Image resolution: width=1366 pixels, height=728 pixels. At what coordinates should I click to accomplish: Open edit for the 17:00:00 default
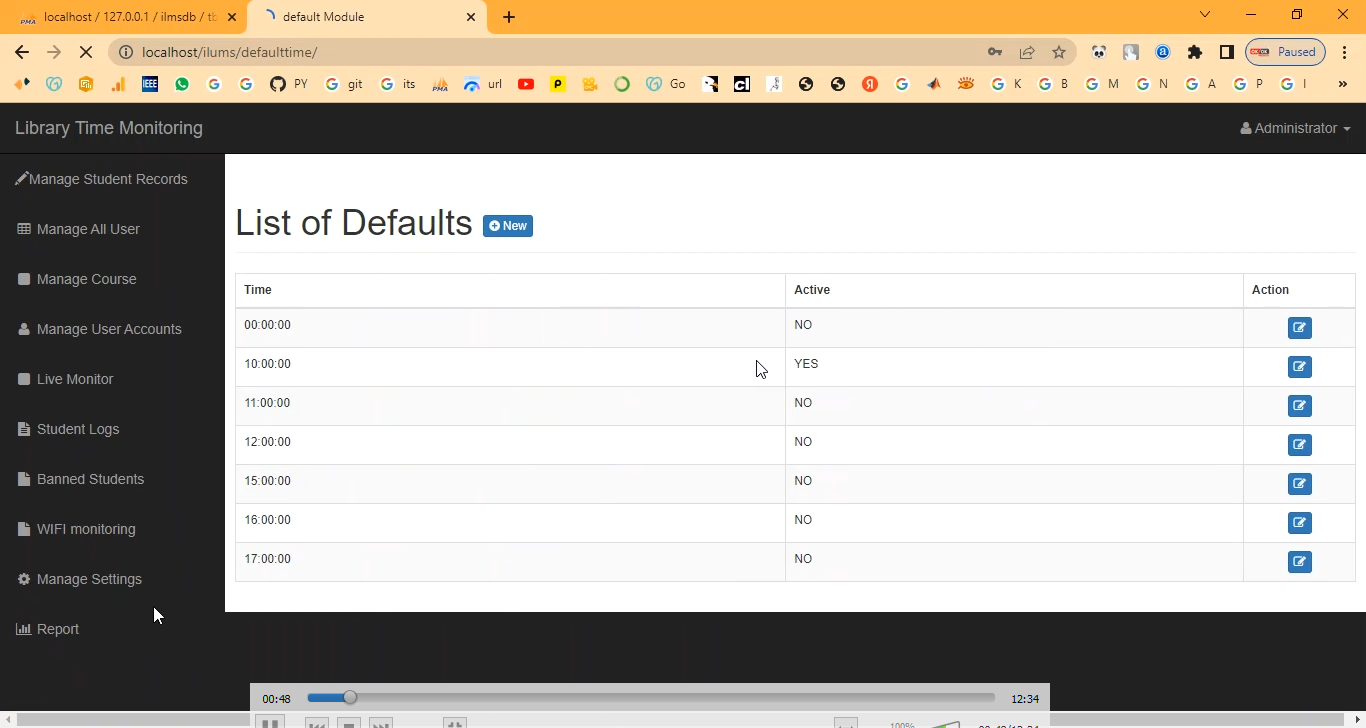(1299, 562)
